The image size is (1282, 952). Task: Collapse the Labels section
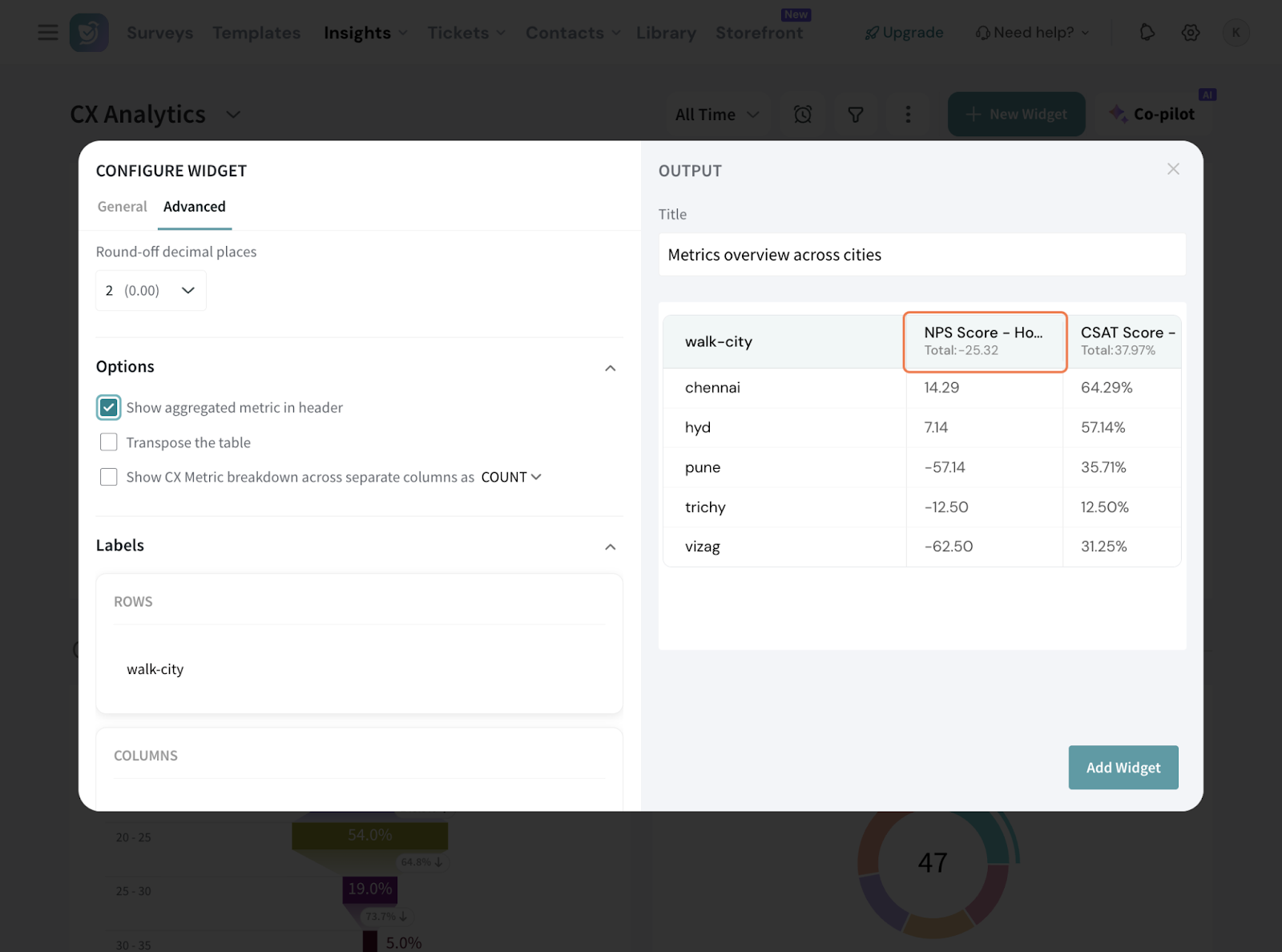click(x=610, y=547)
